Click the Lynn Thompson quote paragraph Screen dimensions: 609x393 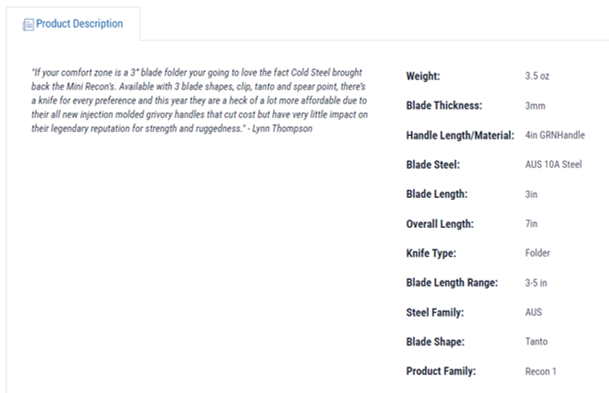(x=200, y=101)
